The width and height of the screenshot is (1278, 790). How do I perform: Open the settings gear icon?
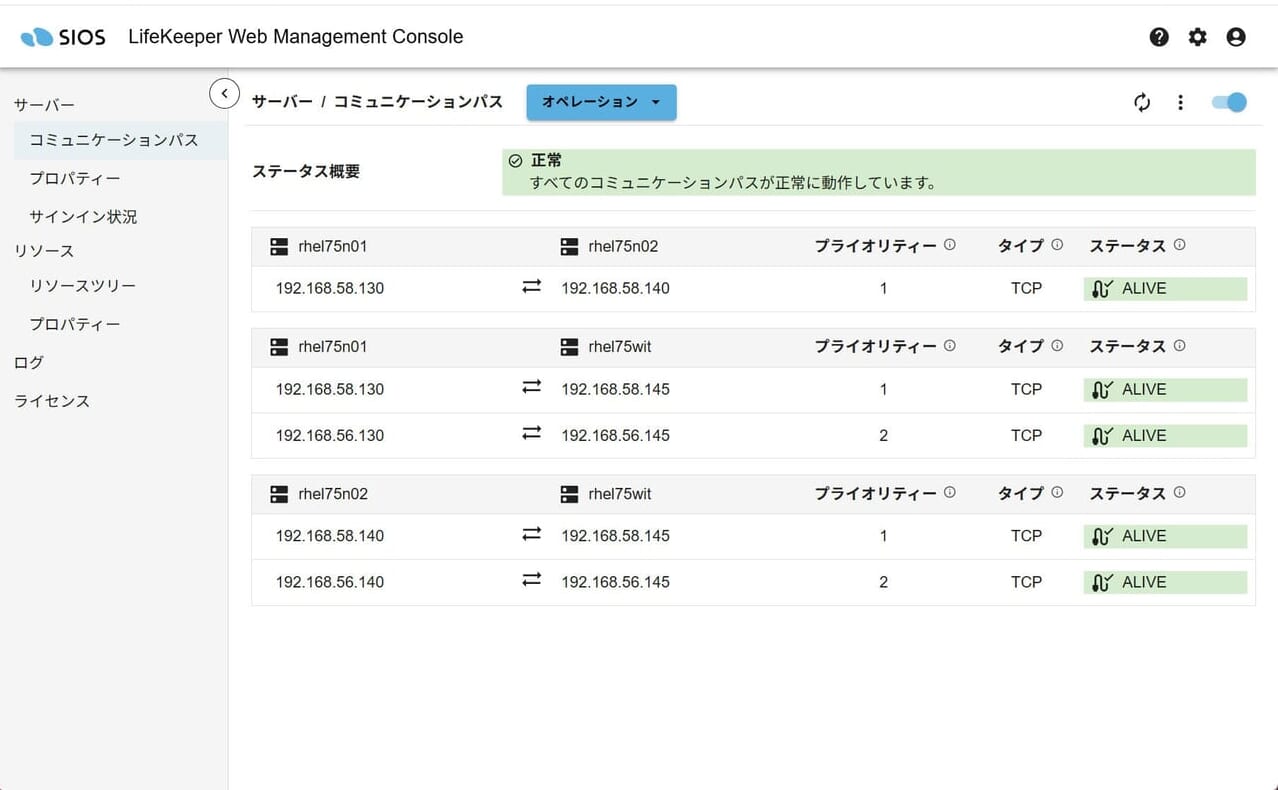[x=1197, y=37]
